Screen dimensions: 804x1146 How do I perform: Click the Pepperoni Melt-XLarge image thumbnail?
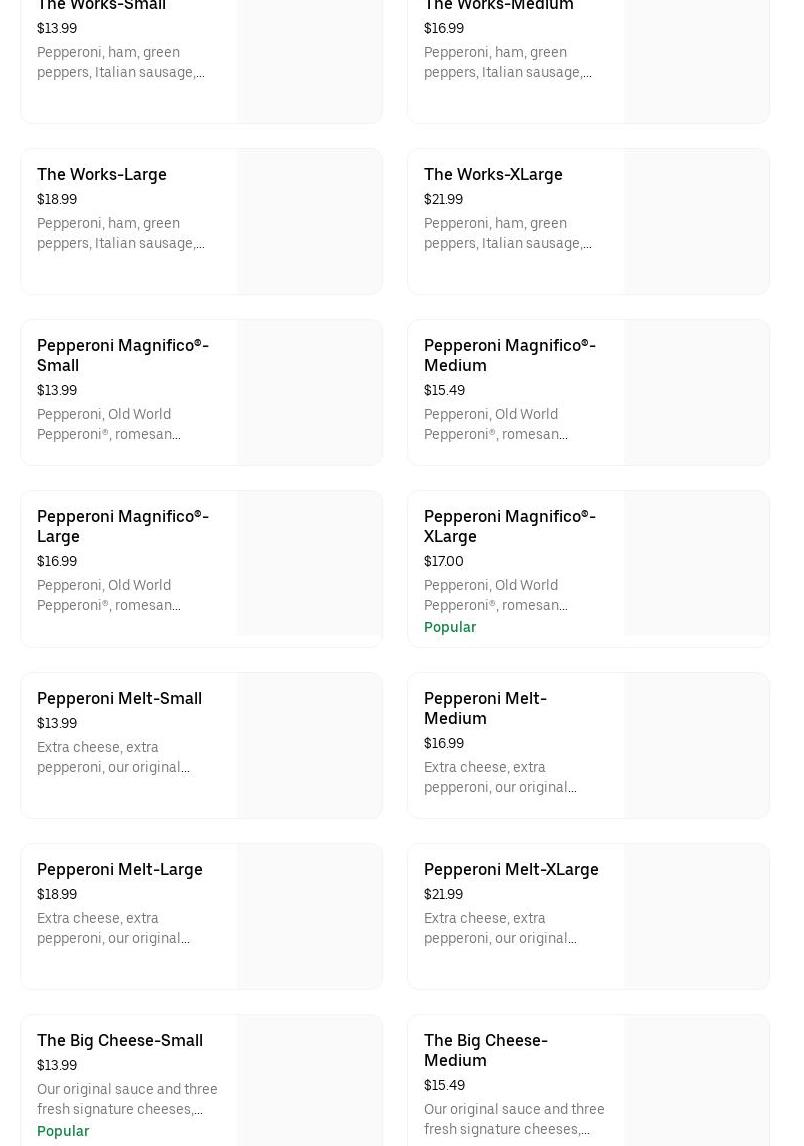coord(696,916)
